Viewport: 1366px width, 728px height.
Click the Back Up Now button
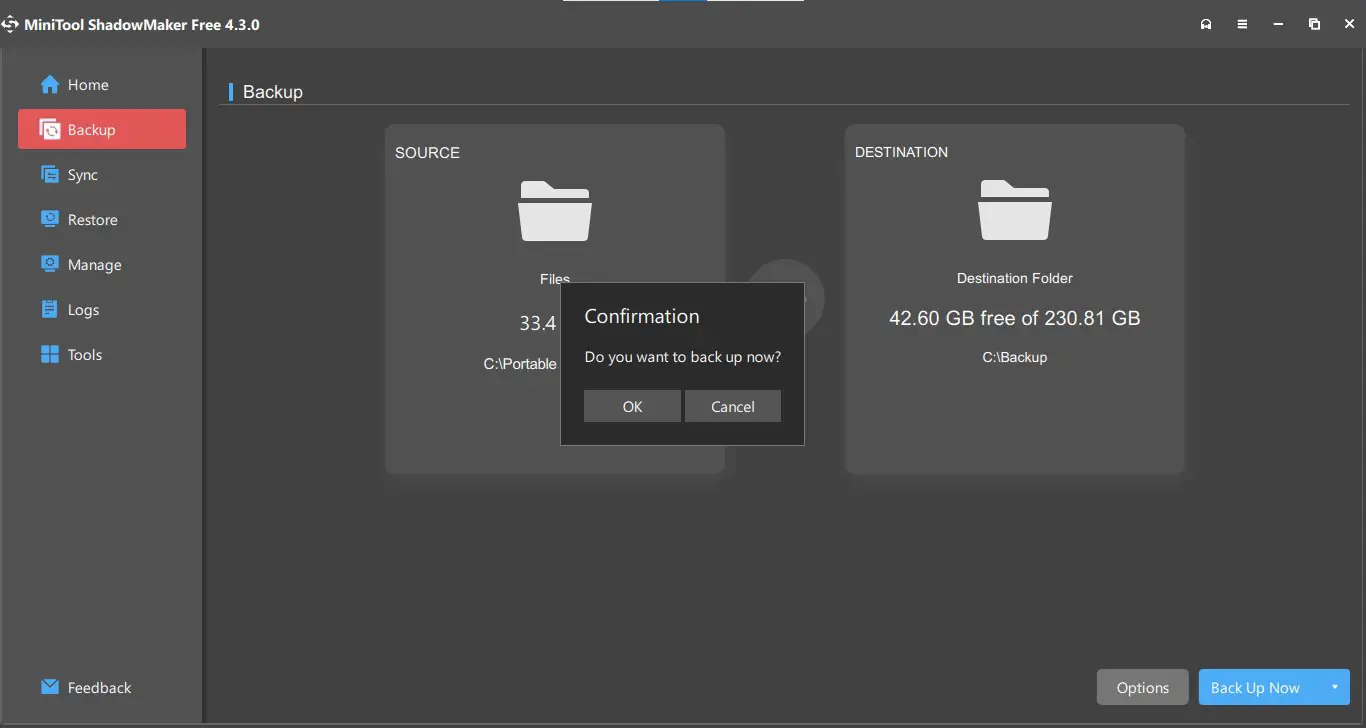pos(1255,688)
